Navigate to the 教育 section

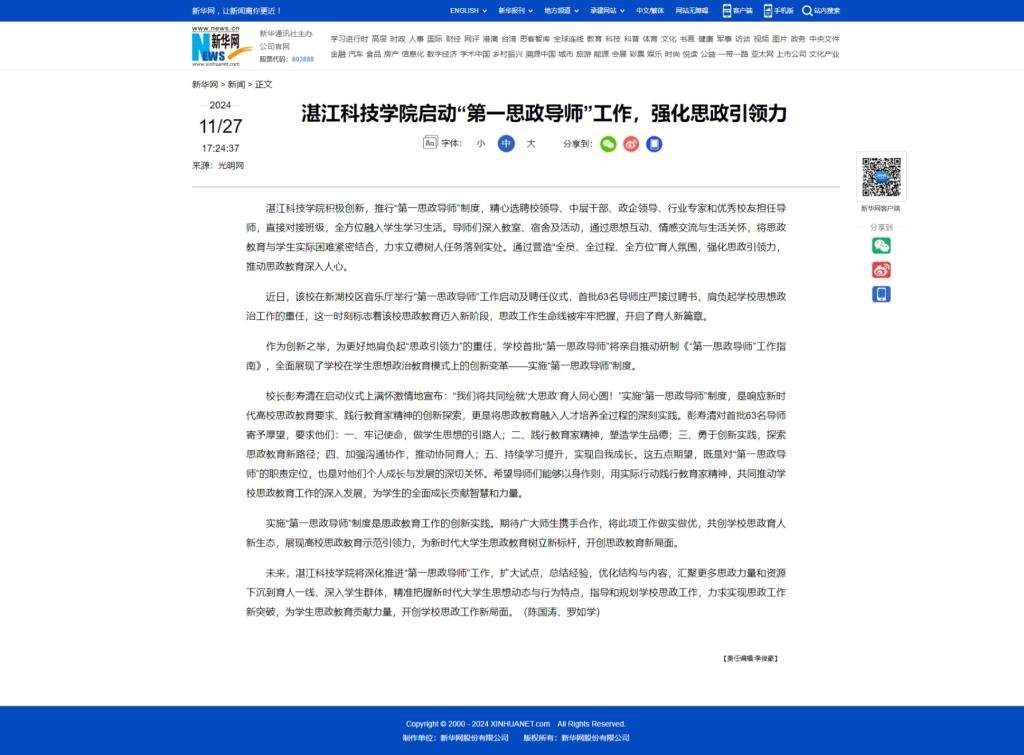[594, 39]
